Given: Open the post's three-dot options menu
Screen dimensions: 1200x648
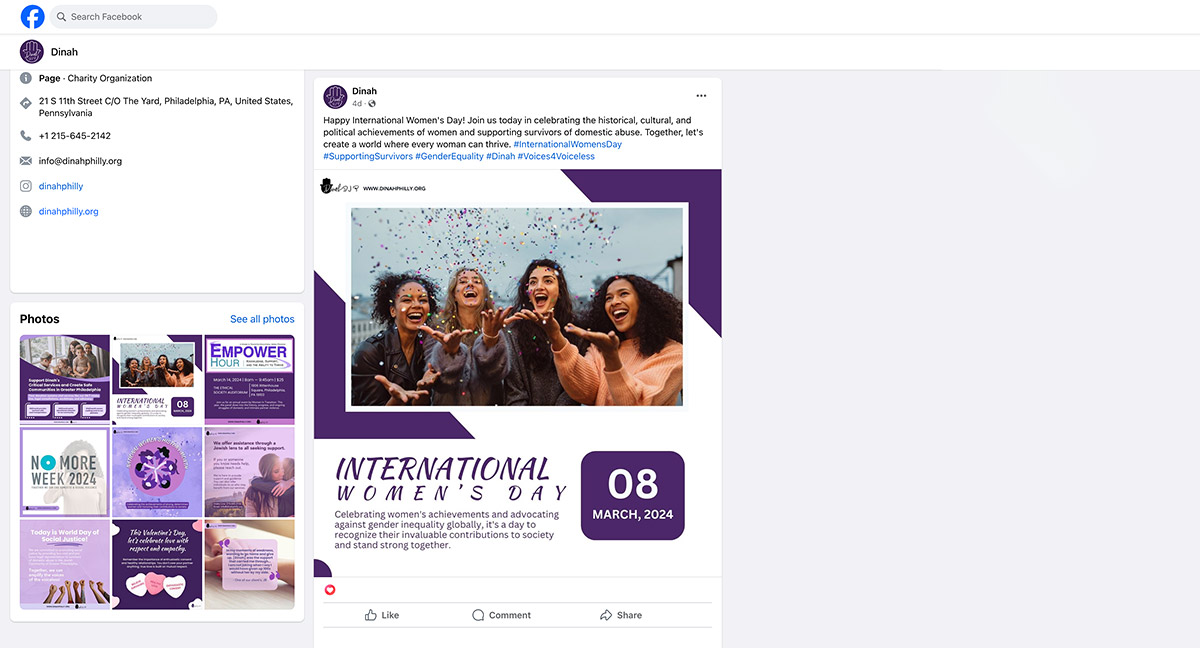Looking at the screenshot, I should (x=701, y=96).
